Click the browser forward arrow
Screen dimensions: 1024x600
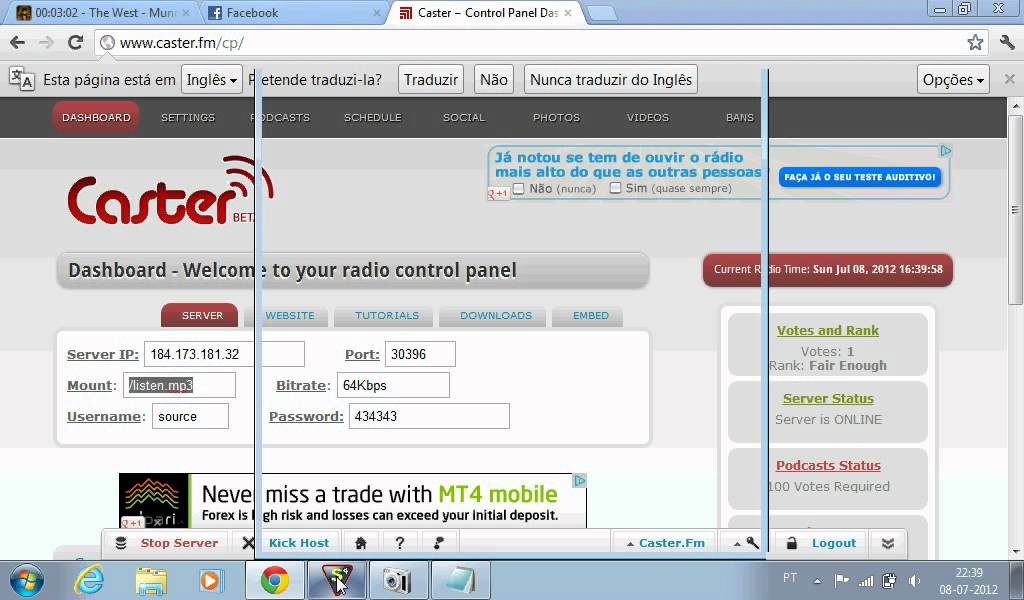tap(46, 42)
